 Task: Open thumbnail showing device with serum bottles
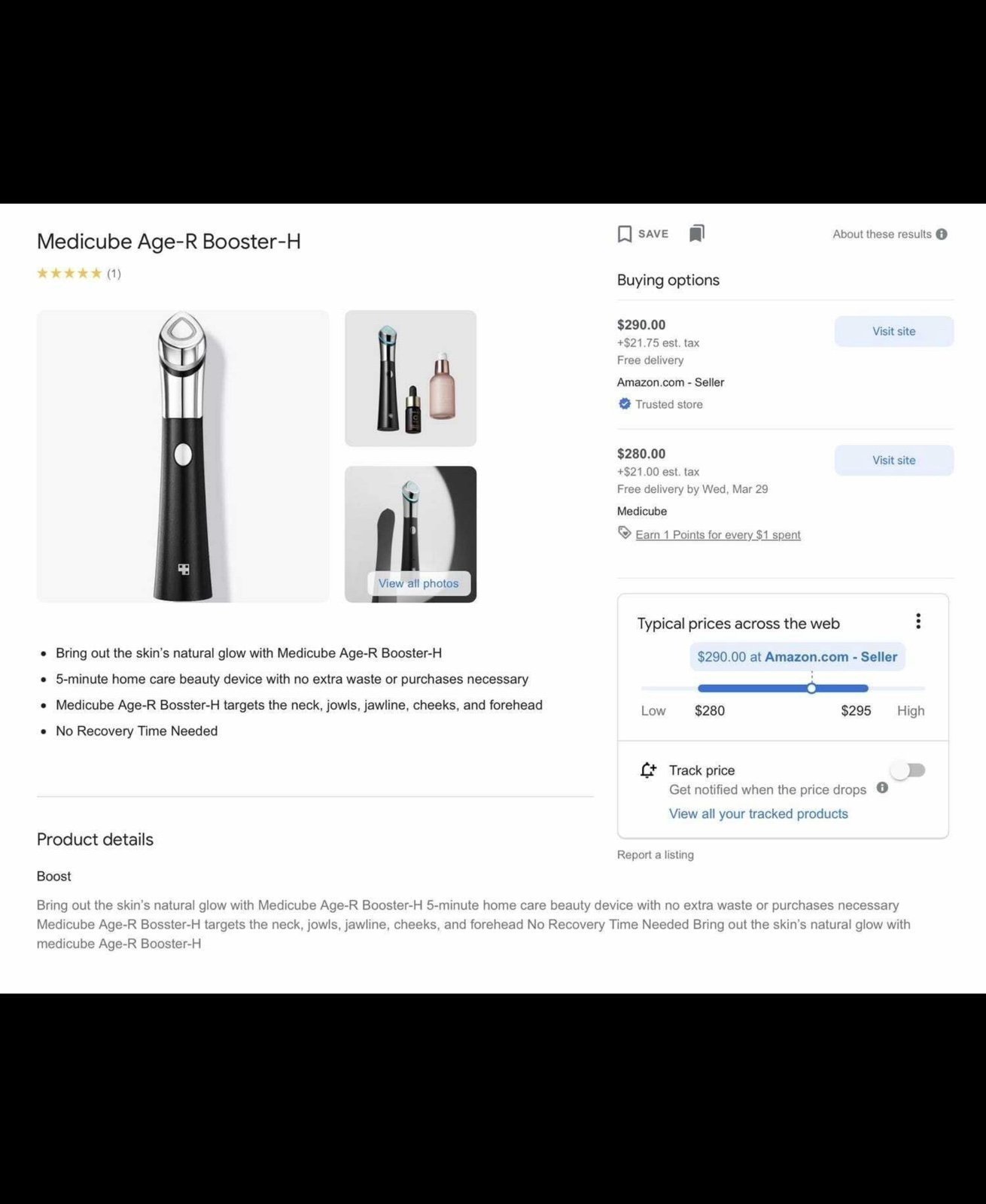point(410,379)
